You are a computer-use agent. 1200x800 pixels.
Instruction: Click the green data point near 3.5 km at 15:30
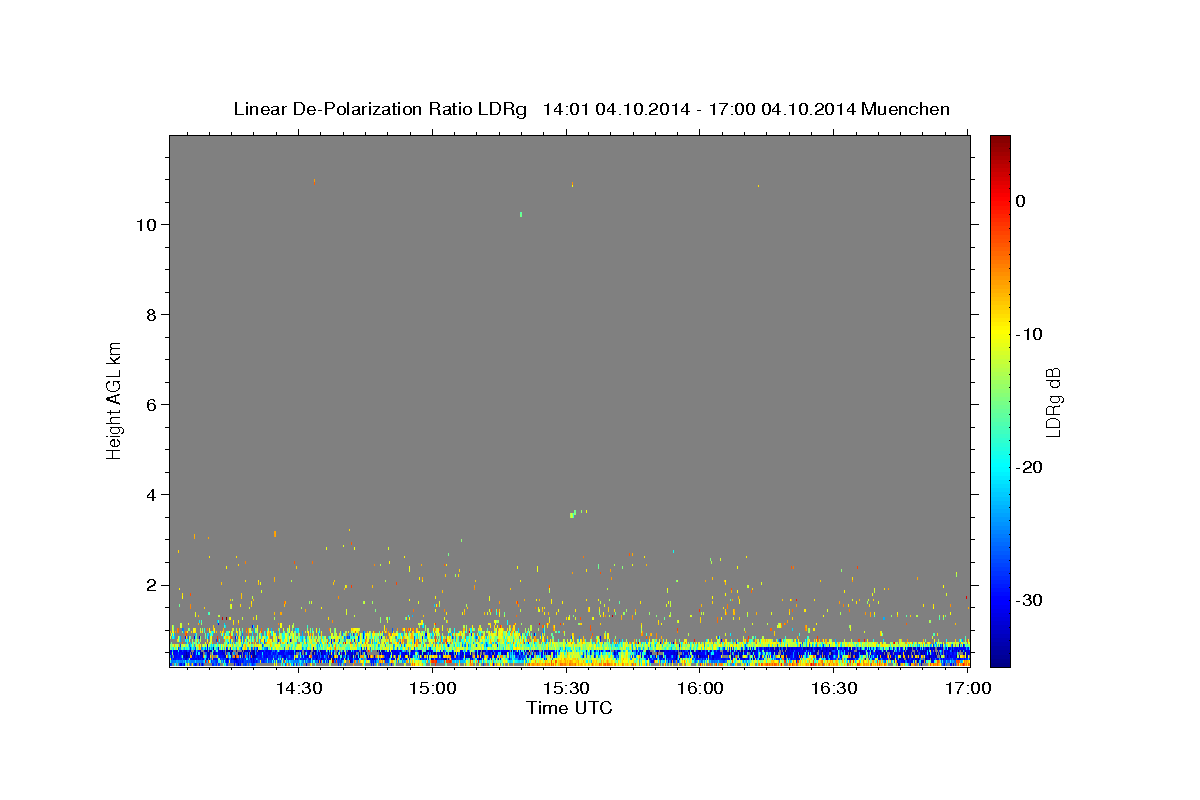click(572, 514)
